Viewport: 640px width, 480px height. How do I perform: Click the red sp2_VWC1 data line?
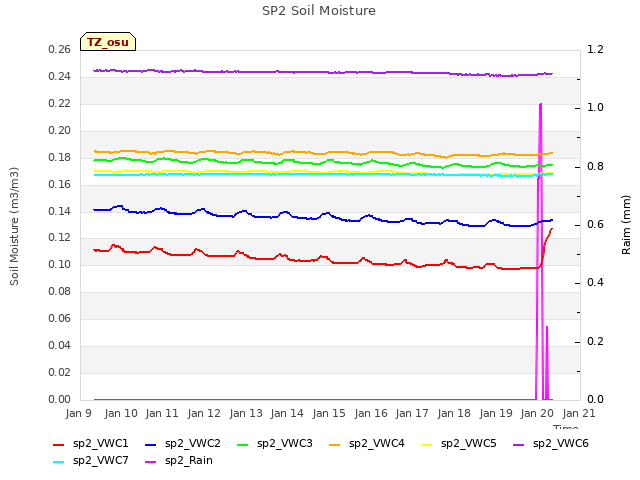(x=322, y=257)
